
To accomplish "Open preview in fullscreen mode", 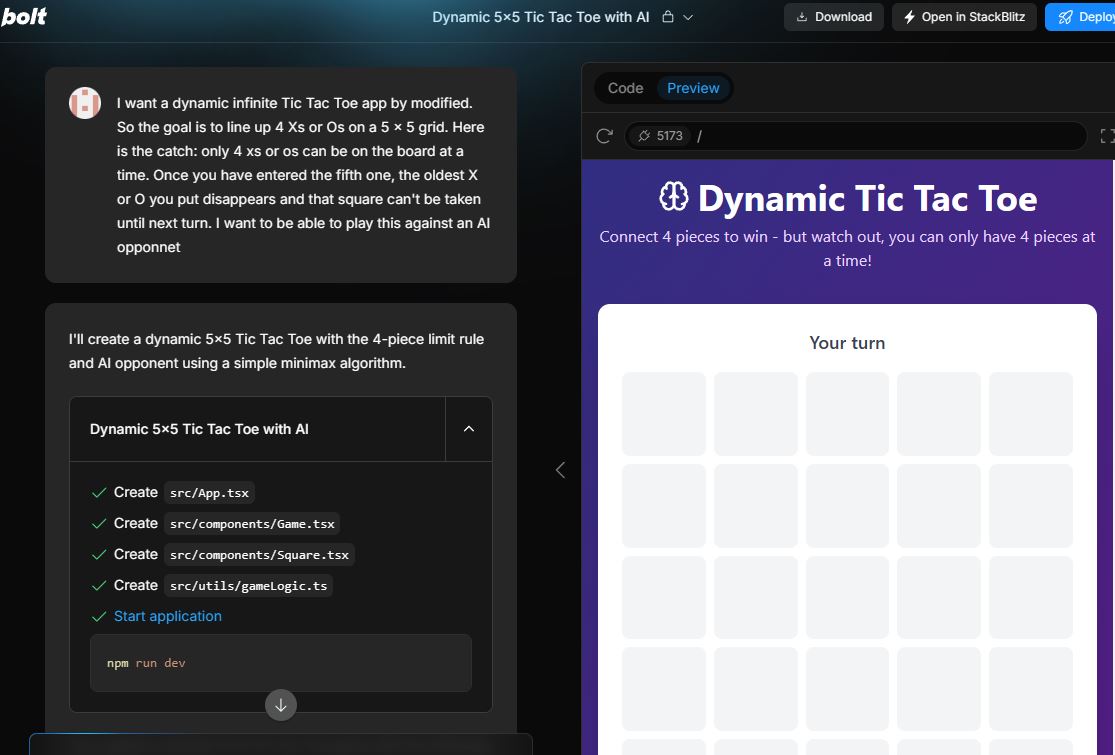I will click(x=1106, y=136).
